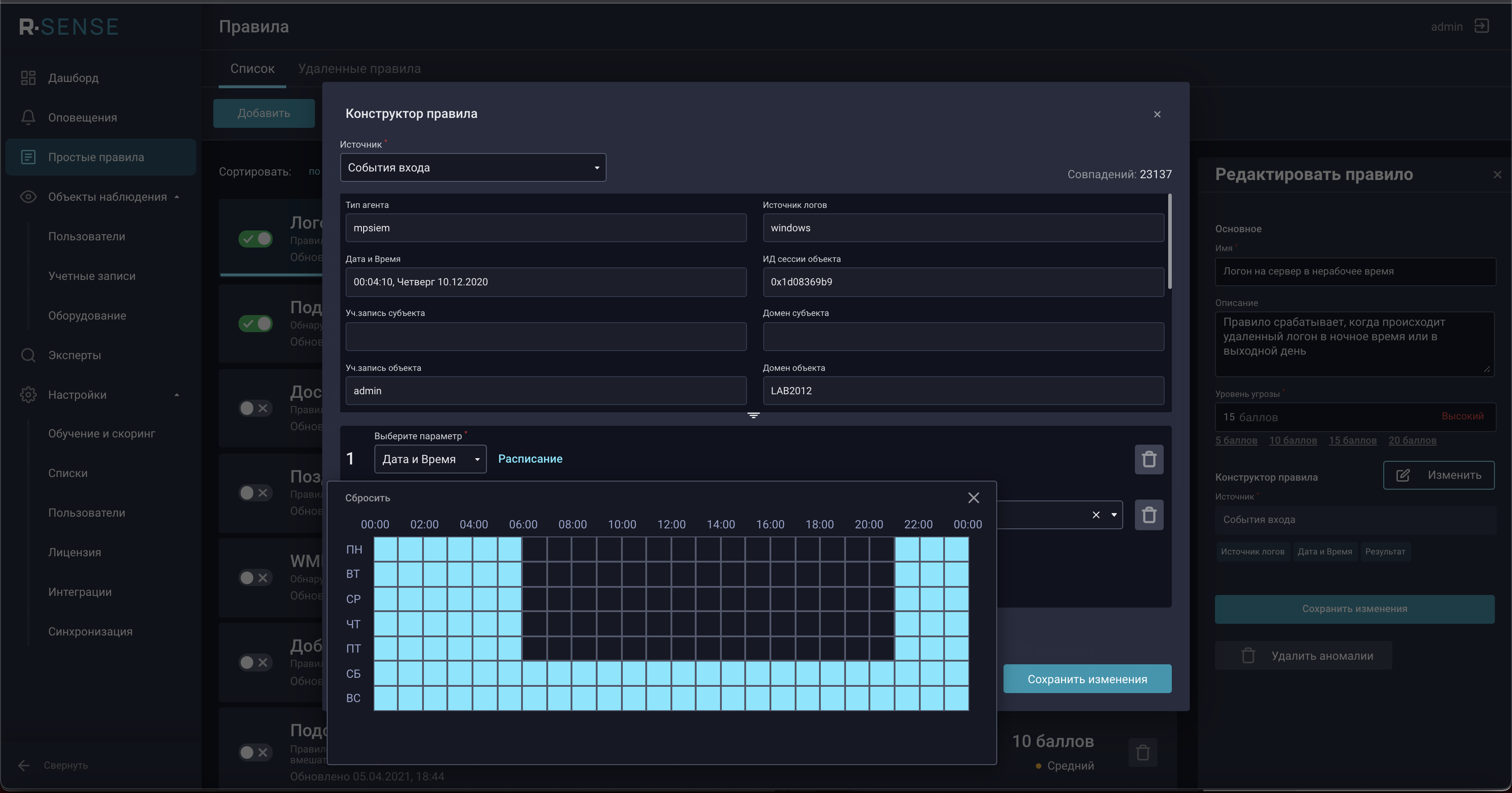Click the Reset link in the schedule
1512x793 pixels.
tap(368, 498)
